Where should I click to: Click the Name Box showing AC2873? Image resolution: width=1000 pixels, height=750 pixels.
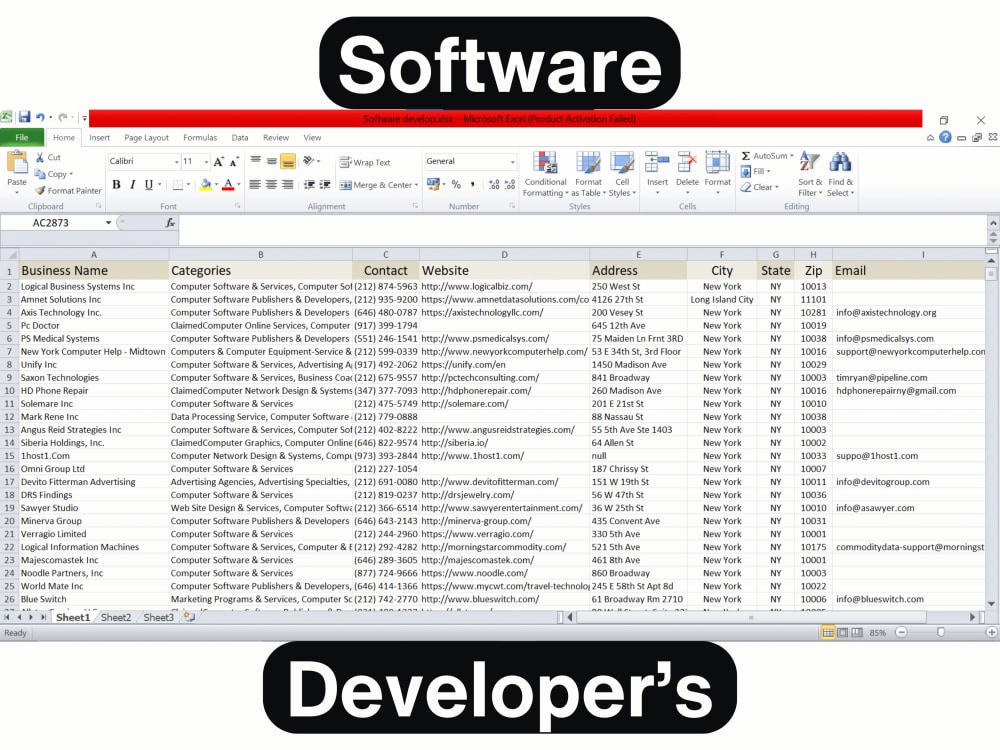tap(51, 223)
